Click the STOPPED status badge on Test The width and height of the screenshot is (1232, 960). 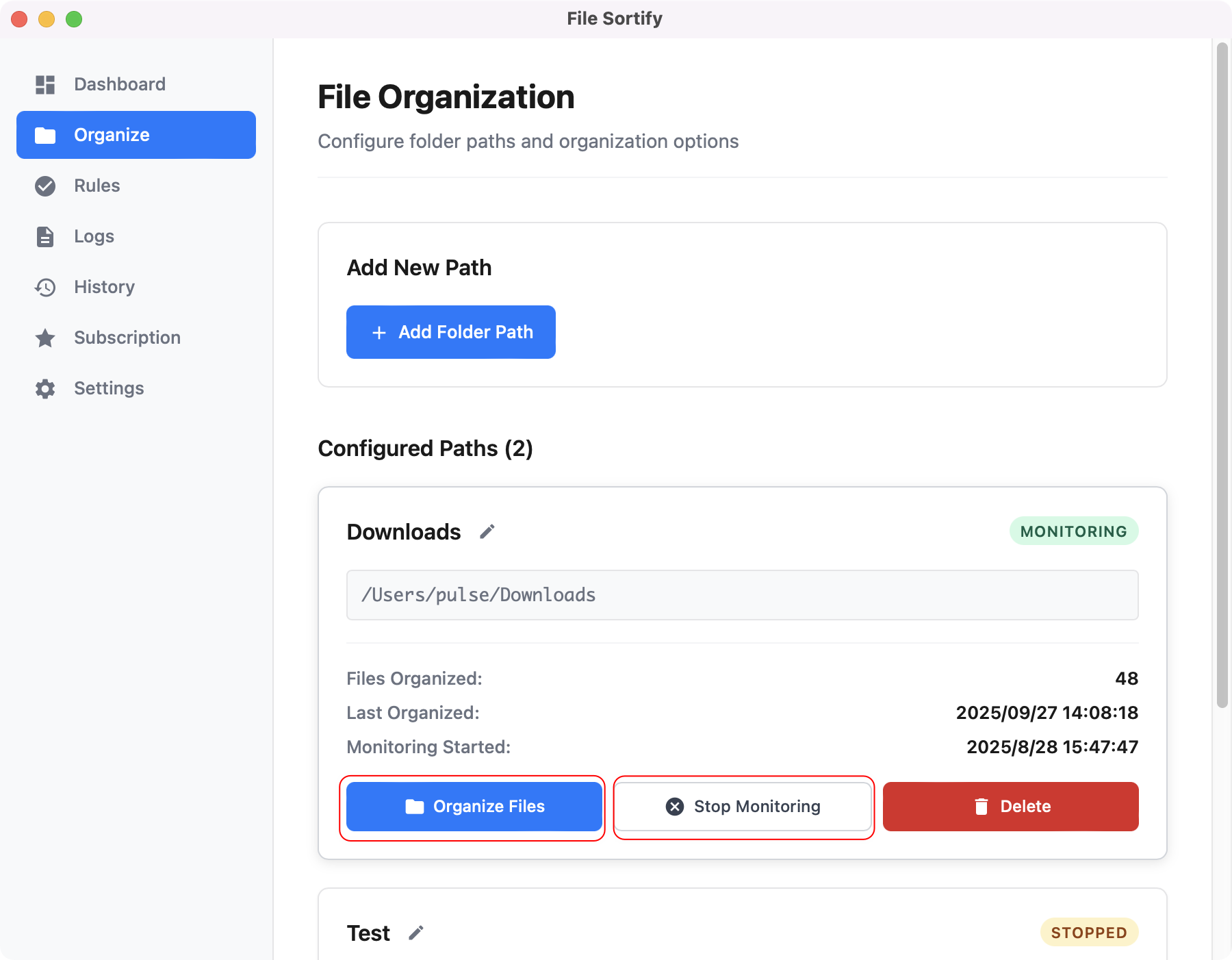click(x=1088, y=933)
